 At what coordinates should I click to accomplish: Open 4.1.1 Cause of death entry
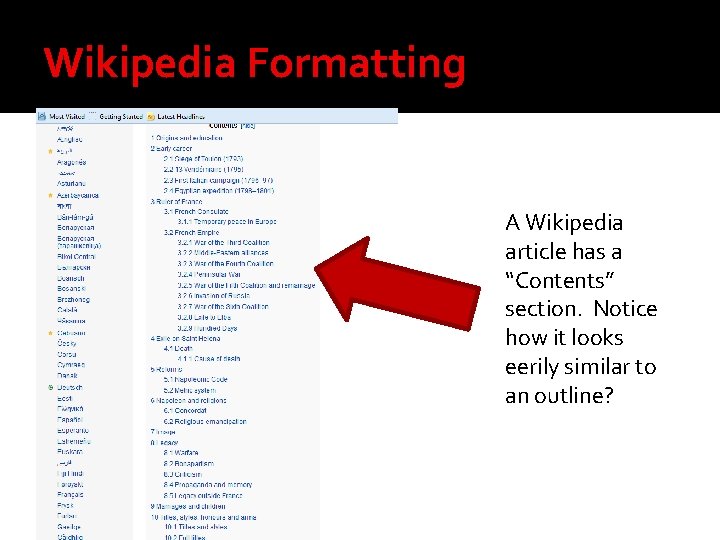pyautogui.click(x=209, y=359)
